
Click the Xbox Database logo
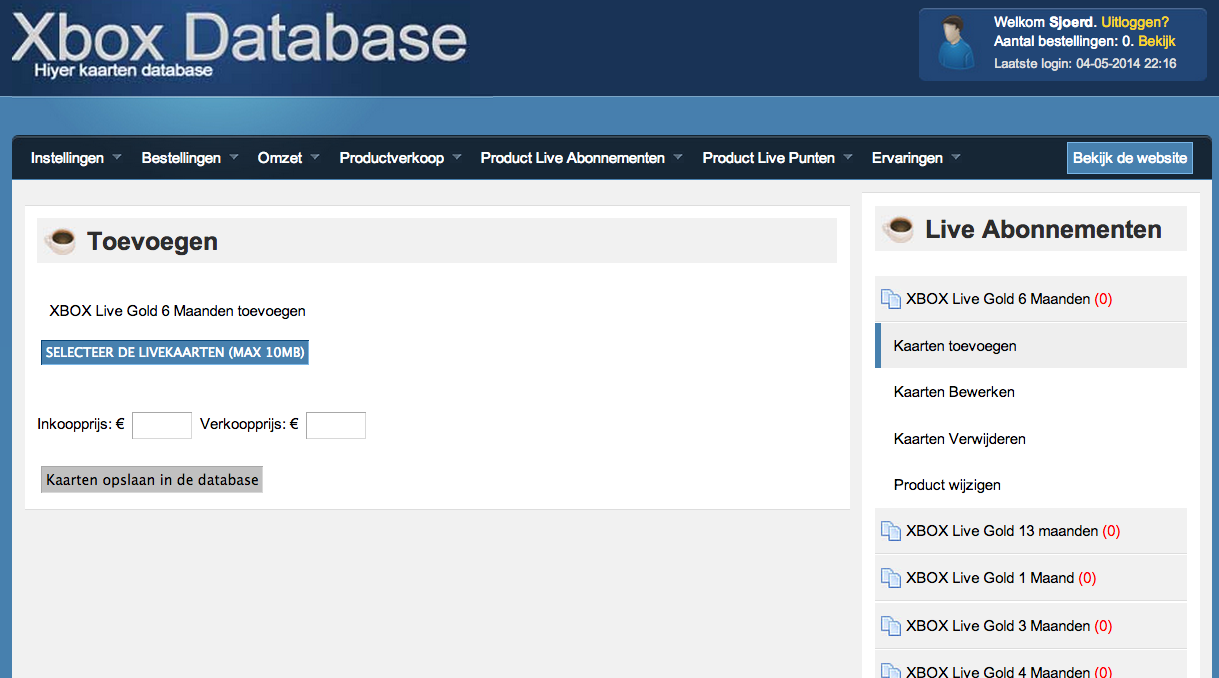click(x=240, y=38)
